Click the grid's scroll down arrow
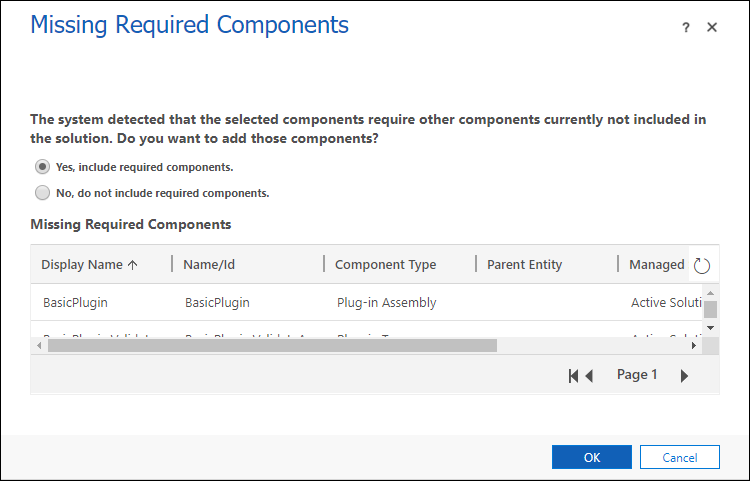 coord(710,327)
